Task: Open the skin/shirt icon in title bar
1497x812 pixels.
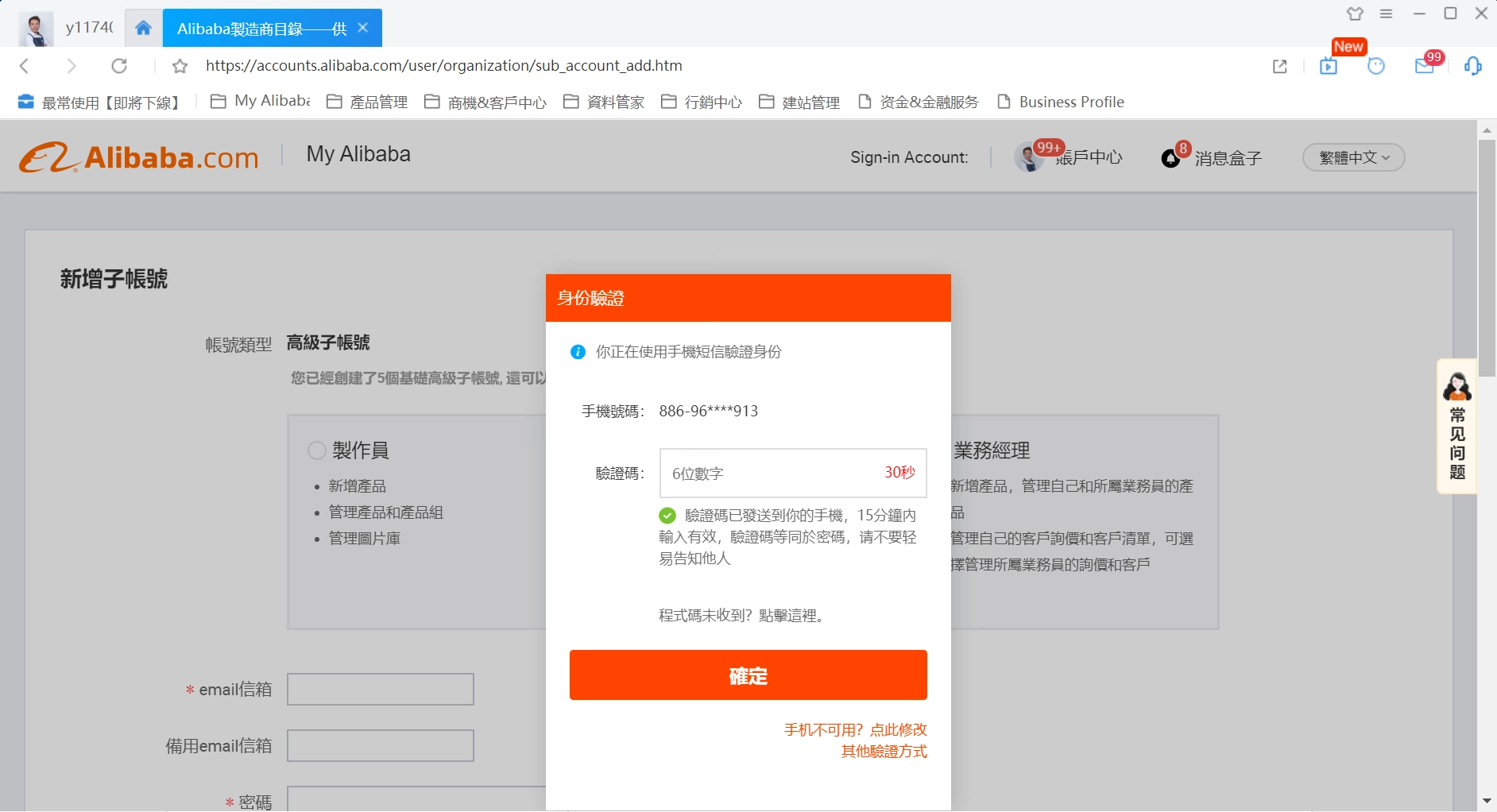Action: coord(1355,14)
